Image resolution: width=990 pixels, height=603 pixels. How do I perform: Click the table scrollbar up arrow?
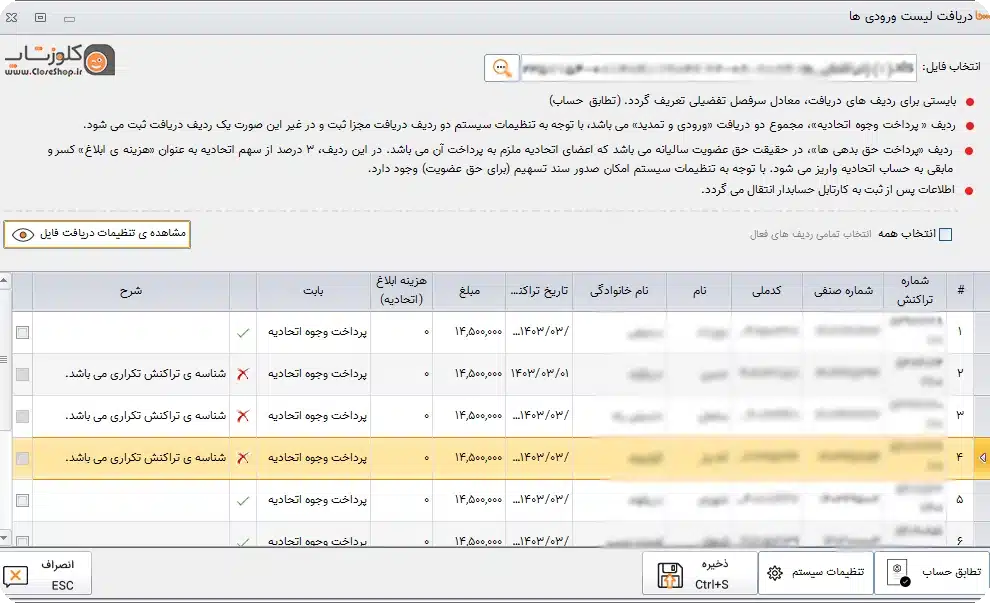pyautogui.click(x=4, y=280)
